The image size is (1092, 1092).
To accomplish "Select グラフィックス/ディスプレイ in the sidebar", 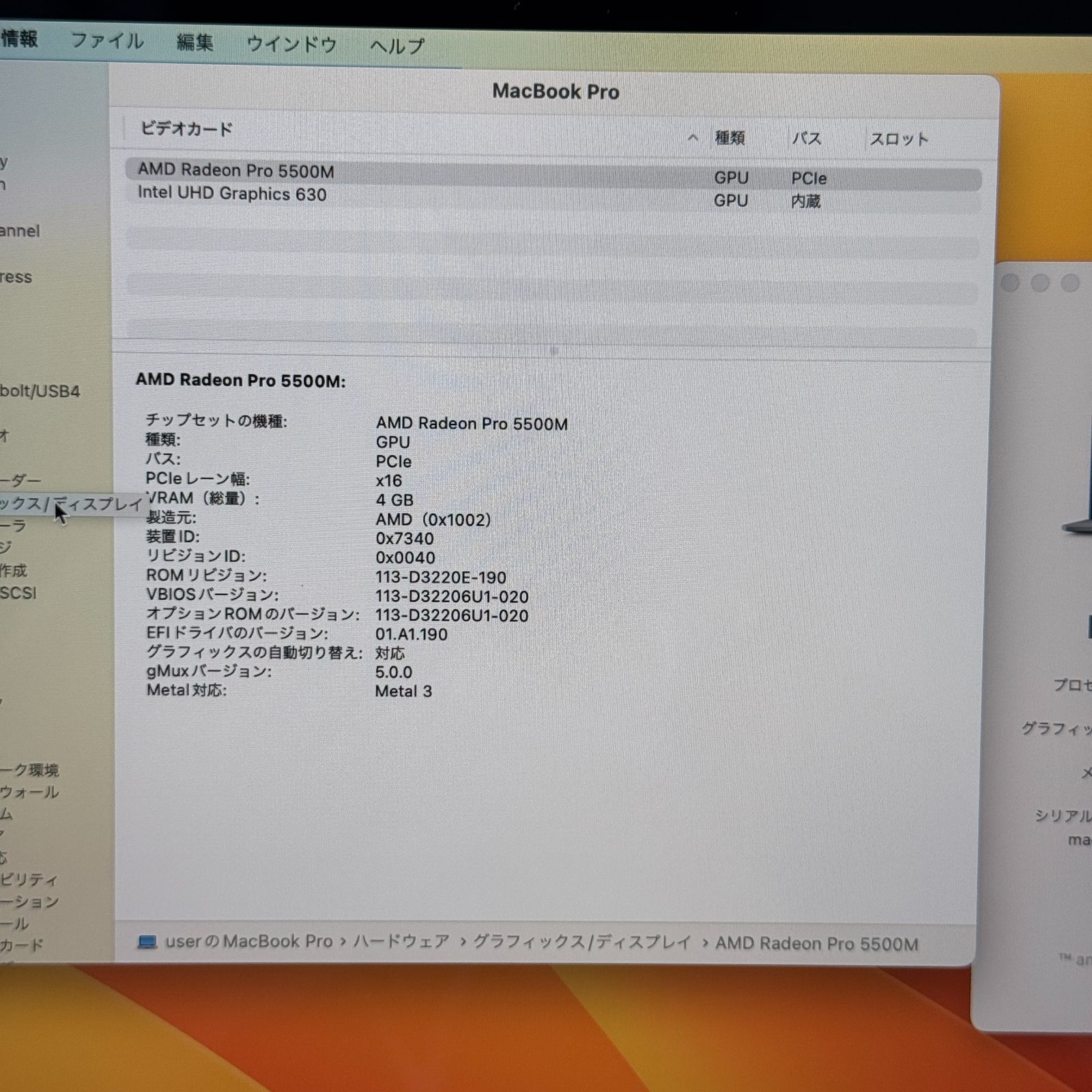I will coord(72,504).
